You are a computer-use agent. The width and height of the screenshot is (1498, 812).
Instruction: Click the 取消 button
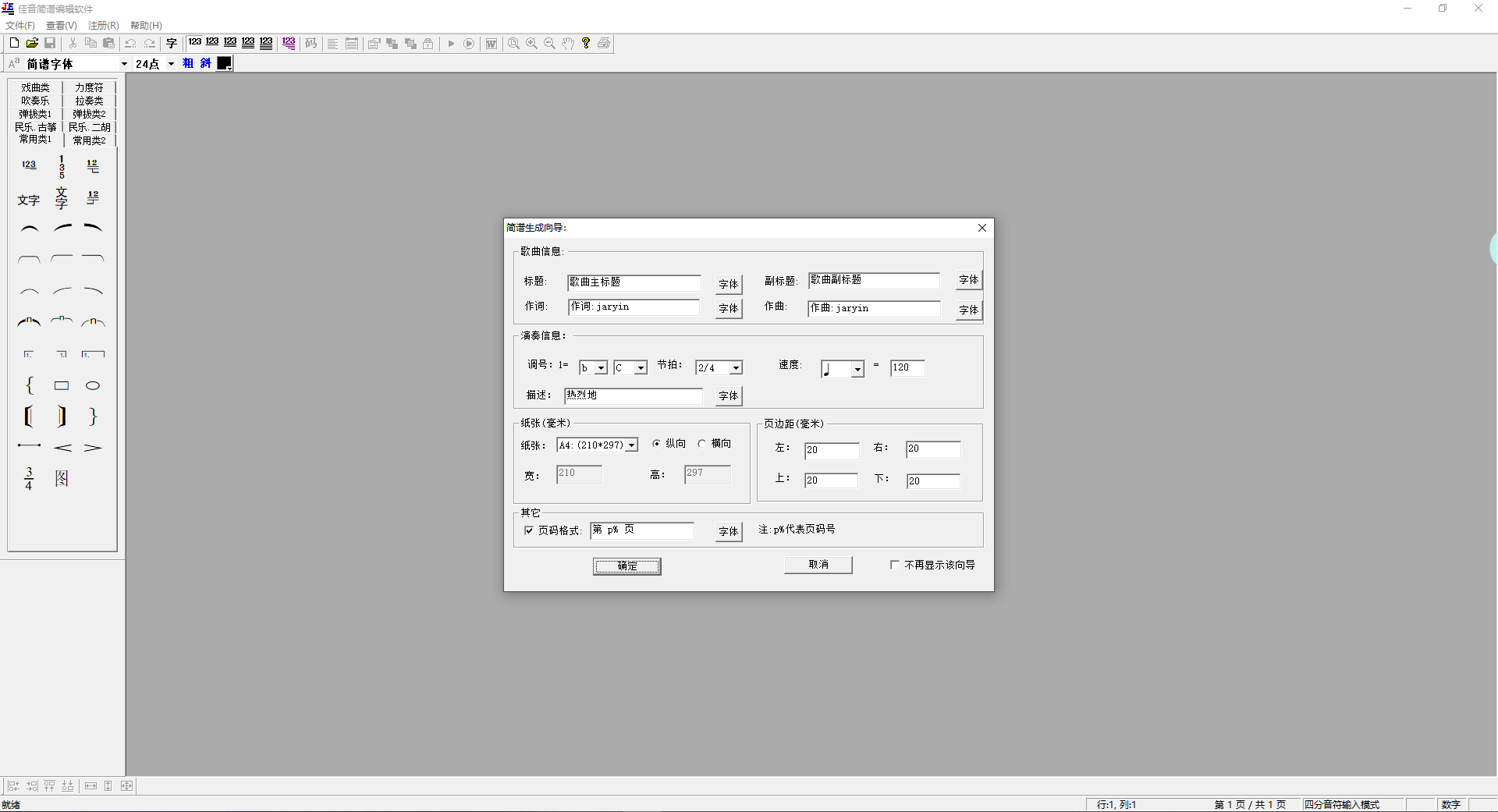click(x=818, y=565)
